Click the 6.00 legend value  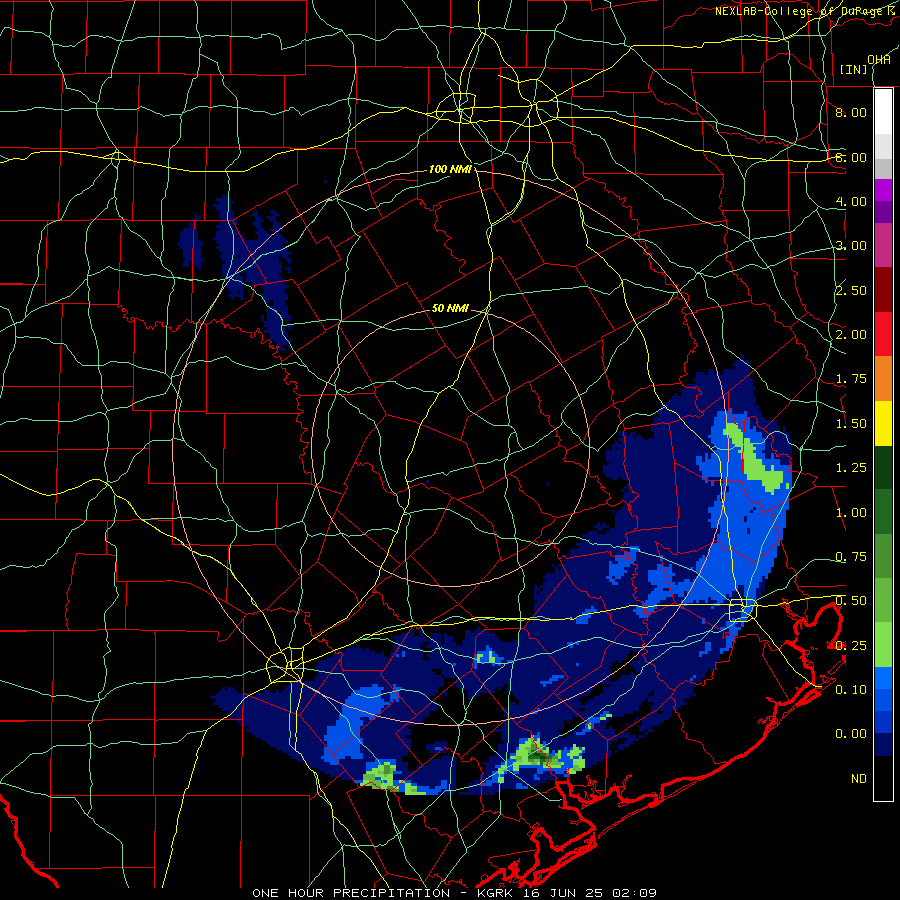click(x=851, y=157)
